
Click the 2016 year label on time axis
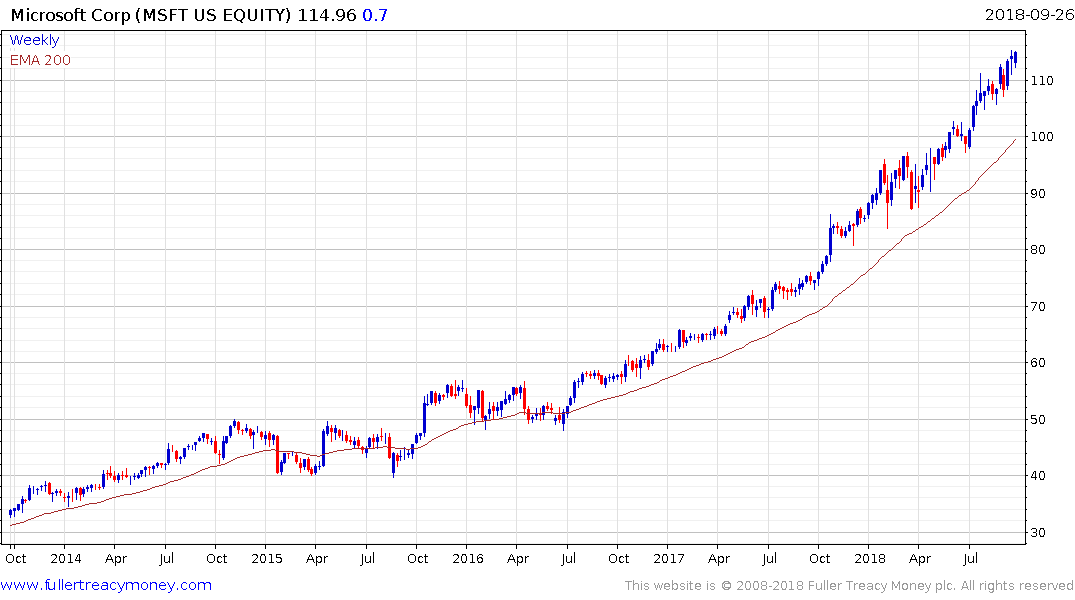468,559
